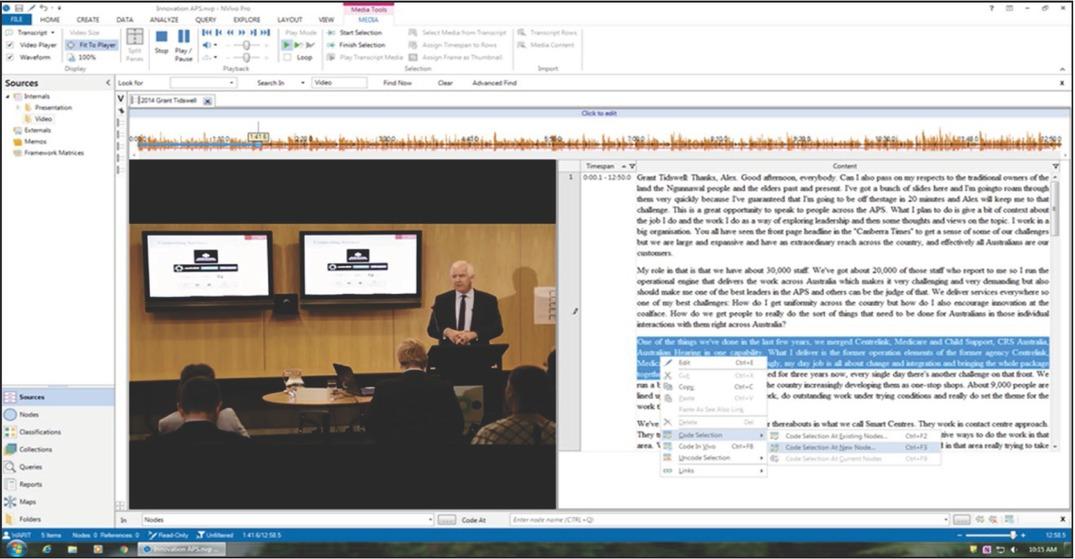The height and width of the screenshot is (559, 1075).
Task: Click the Advanced Find button
Action: 494,83
